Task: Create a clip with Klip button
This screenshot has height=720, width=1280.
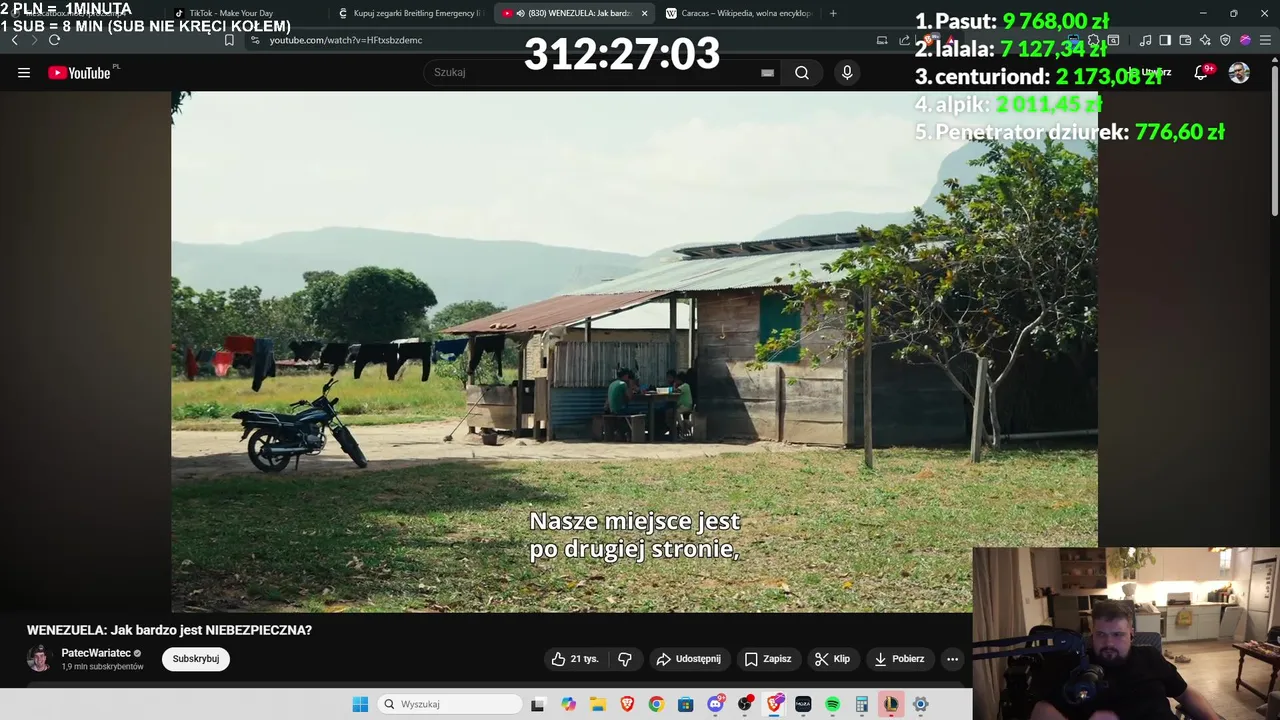Action: click(x=832, y=659)
